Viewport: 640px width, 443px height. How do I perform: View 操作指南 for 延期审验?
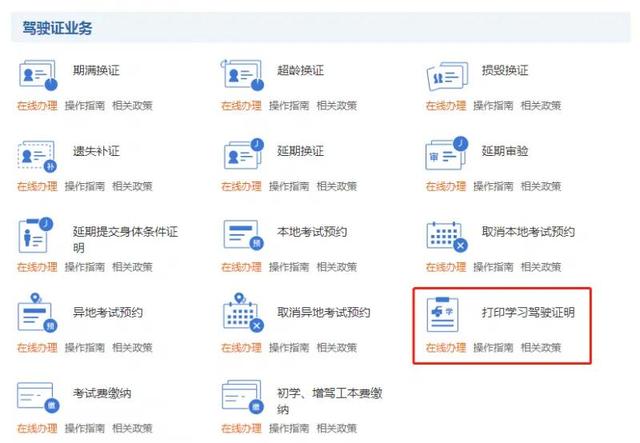(x=493, y=187)
